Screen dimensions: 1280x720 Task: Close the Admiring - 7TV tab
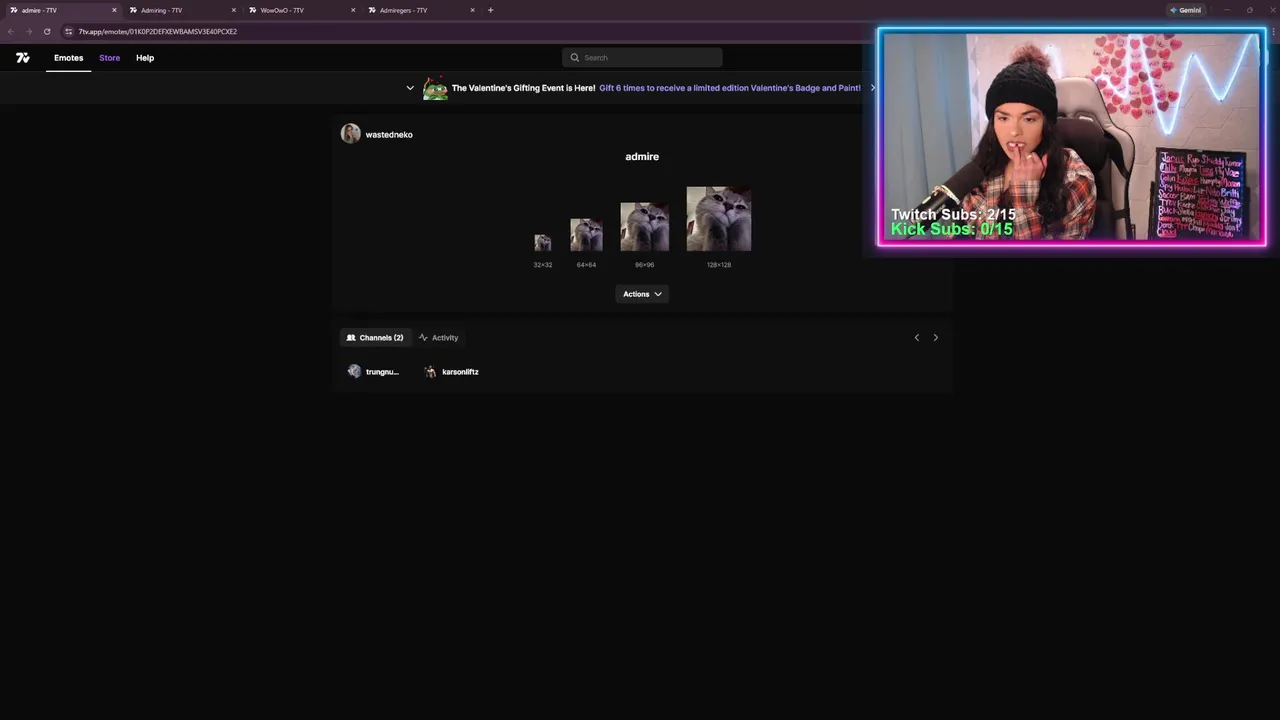(x=234, y=10)
